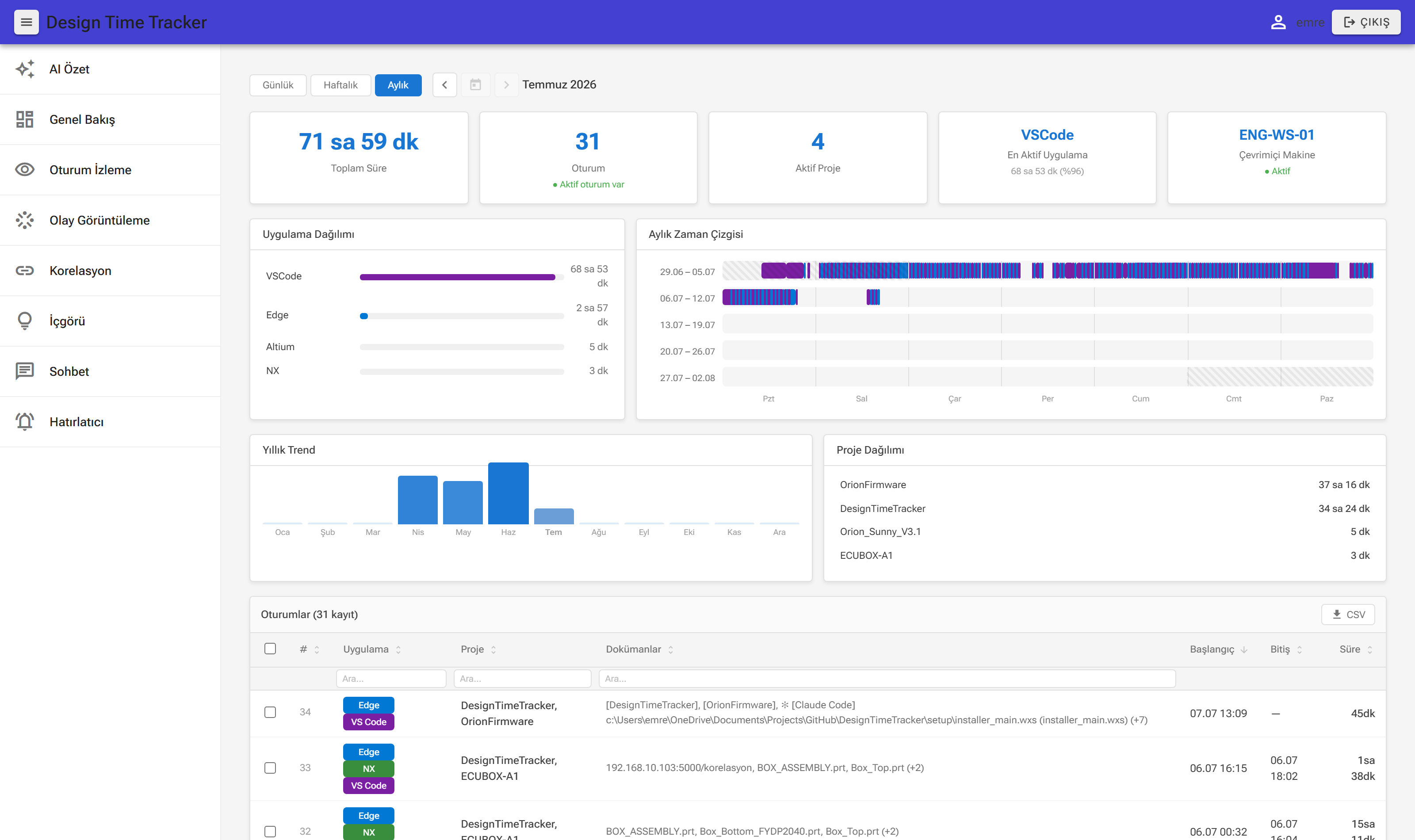This screenshot has width=1415, height=840.
Task: Click the May bar in Yıllık Trend
Action: coord(463,503)
